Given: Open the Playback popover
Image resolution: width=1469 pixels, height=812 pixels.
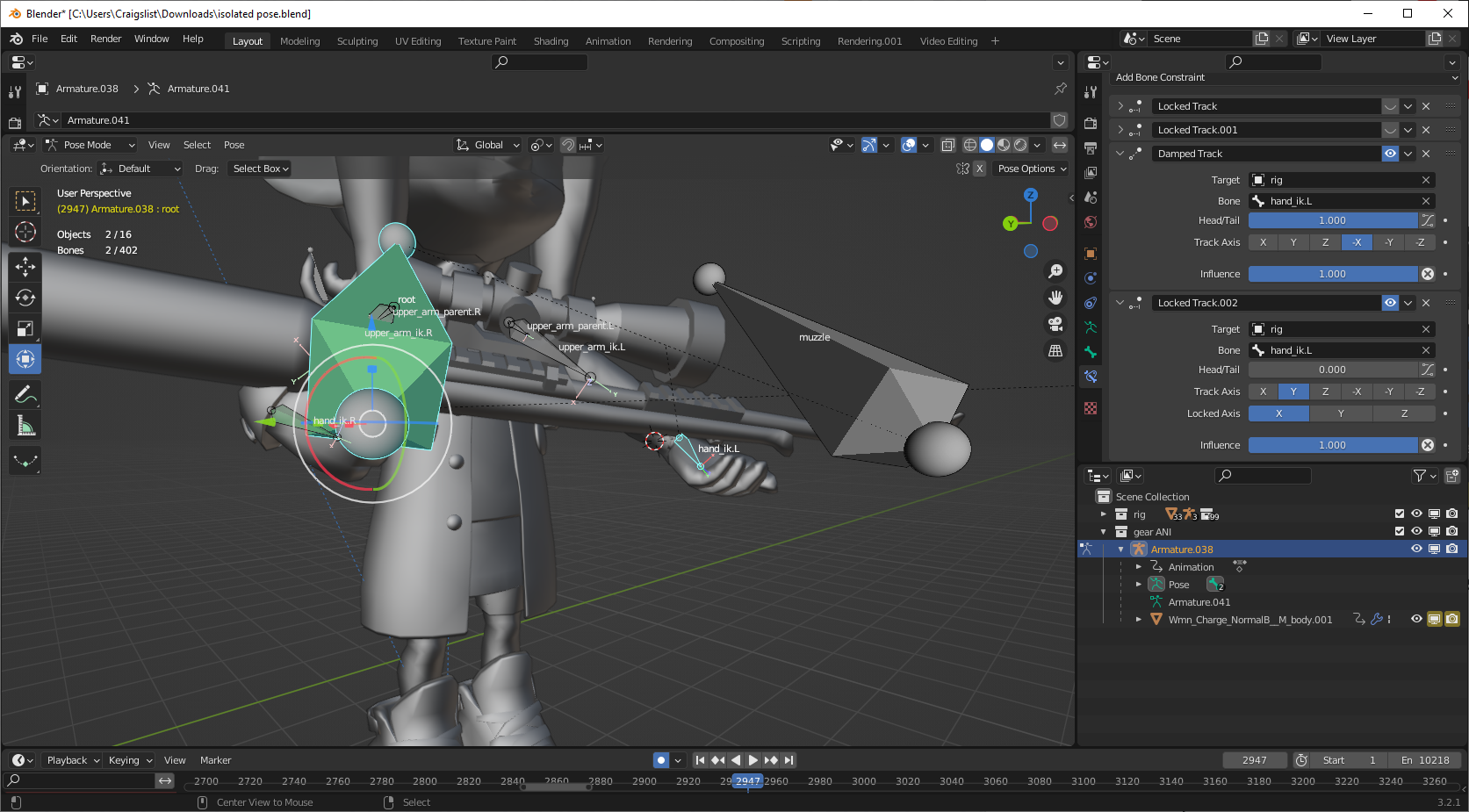Looking at the screenshot, I should click(72, 760).
